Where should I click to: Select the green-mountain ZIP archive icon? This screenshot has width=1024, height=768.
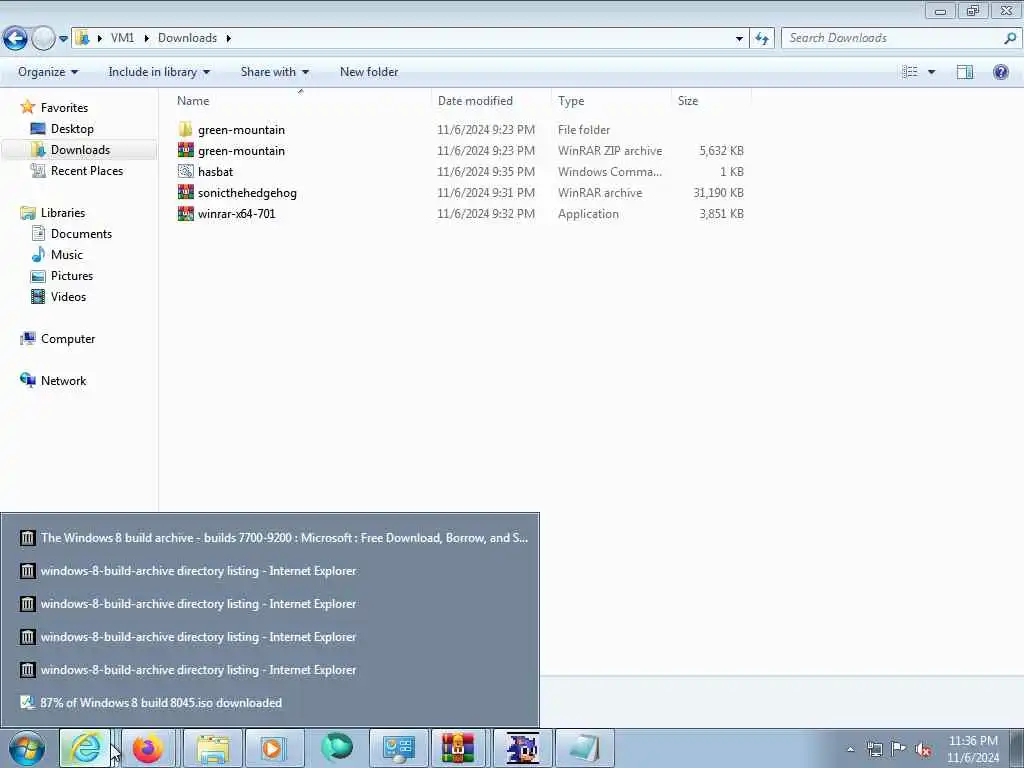(x=185, y=150)
